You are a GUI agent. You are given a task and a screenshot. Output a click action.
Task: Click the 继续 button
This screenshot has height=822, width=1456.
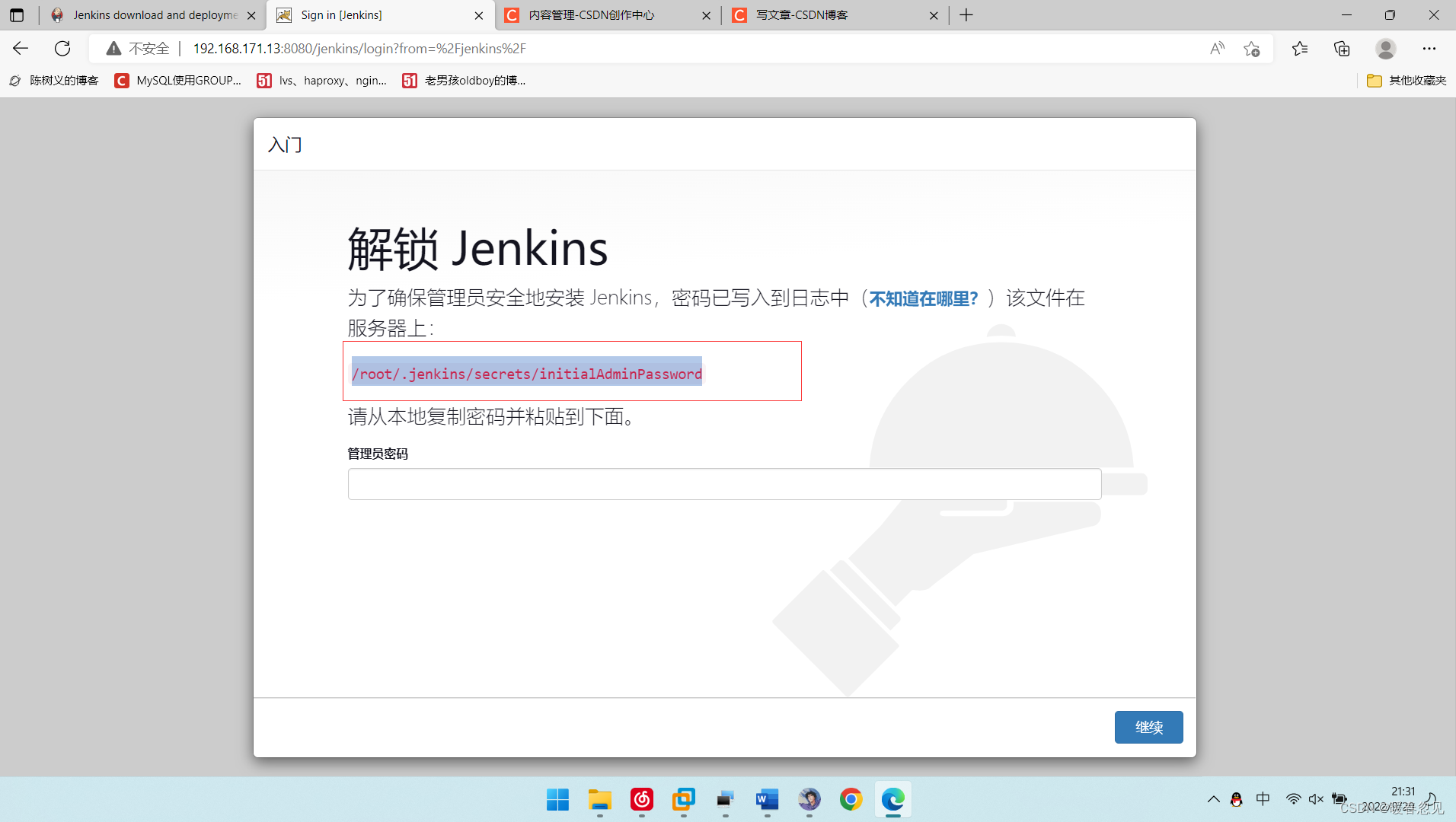tap(1148, 727)
